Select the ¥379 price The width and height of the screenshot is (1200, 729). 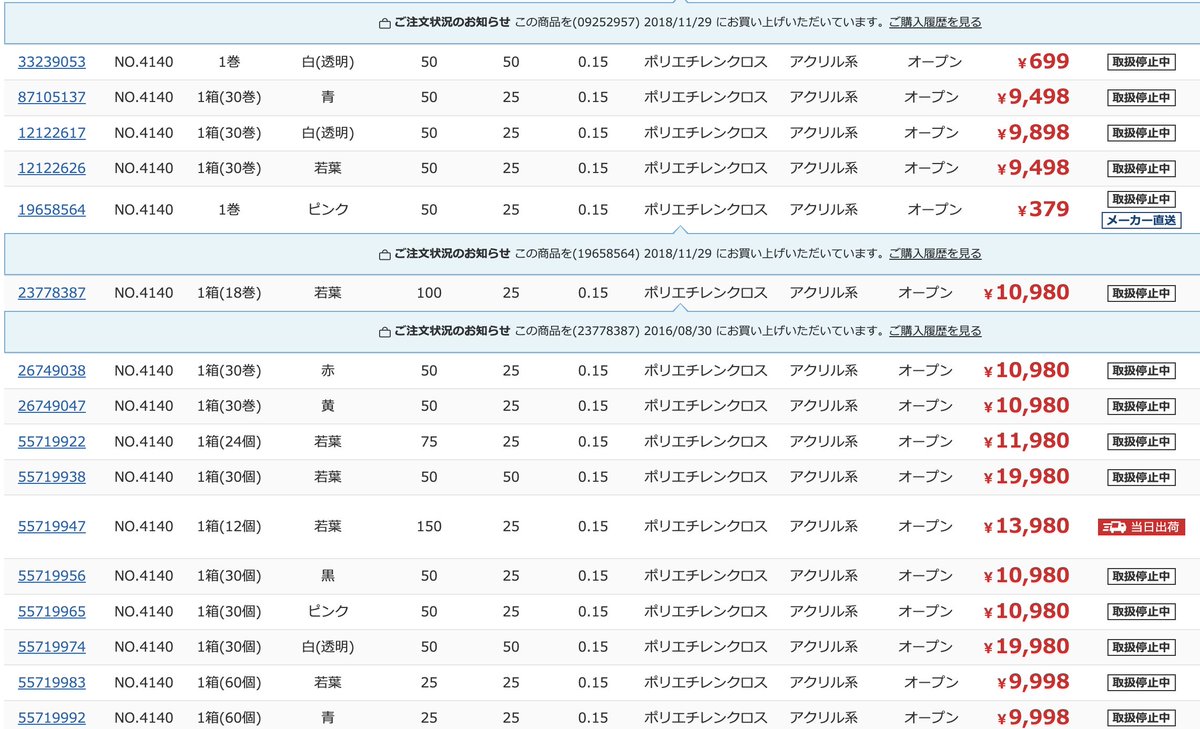pyautogui.click(x=1043, y=210)
